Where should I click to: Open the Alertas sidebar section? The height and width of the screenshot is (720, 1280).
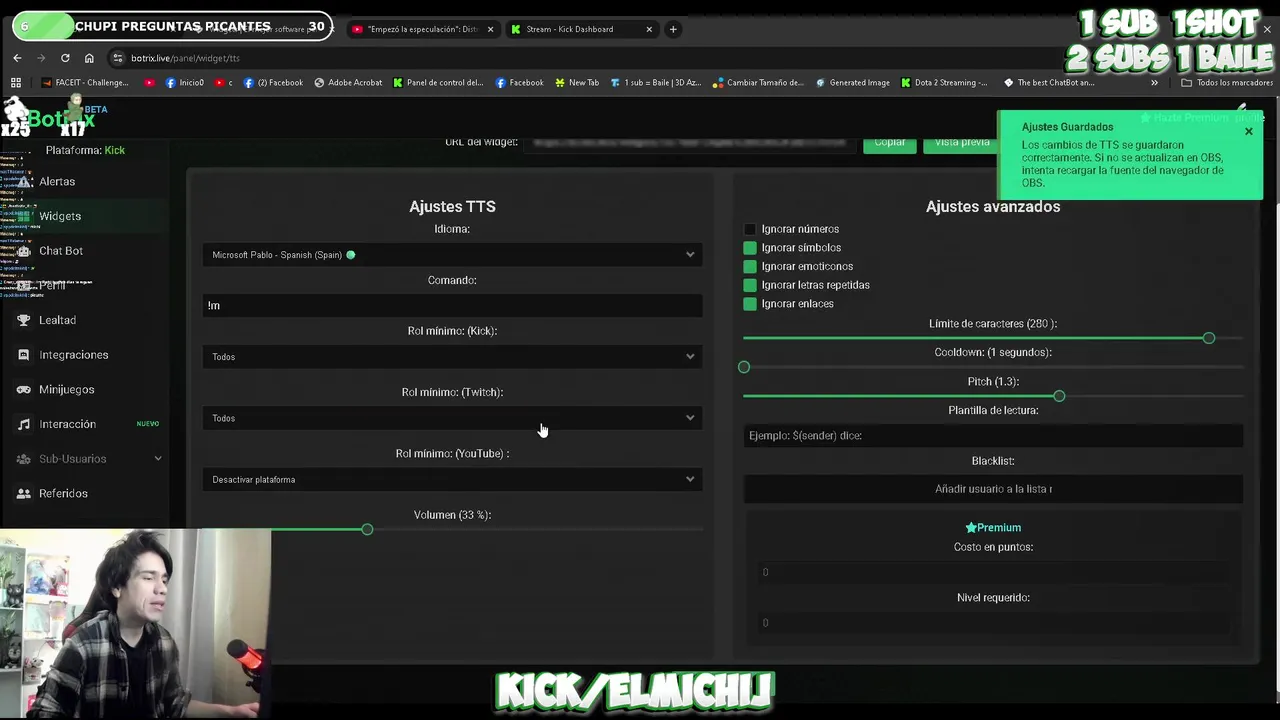click(57, 182)
